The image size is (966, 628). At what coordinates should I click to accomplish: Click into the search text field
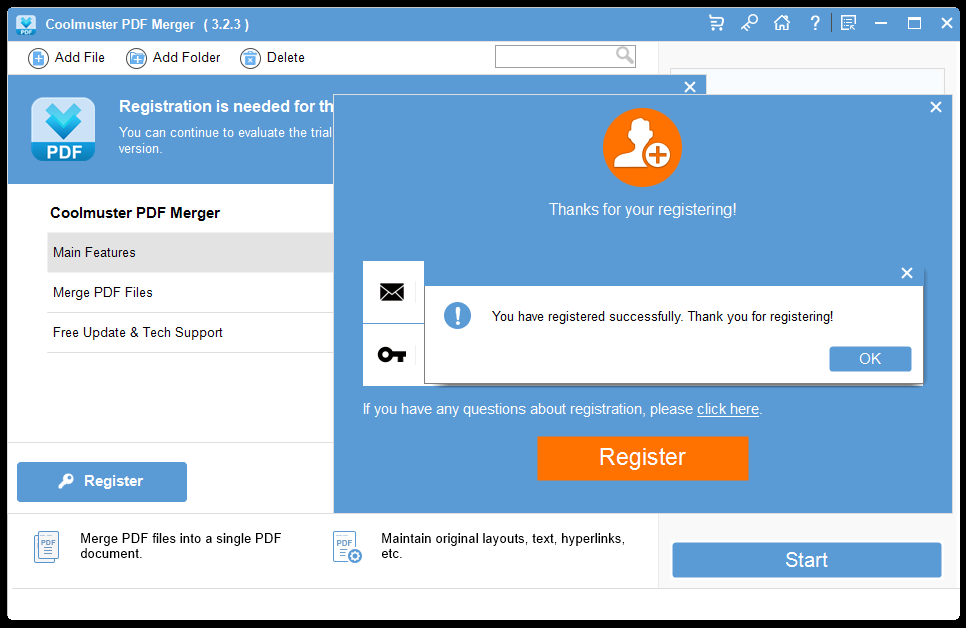[x=555, y=57]
